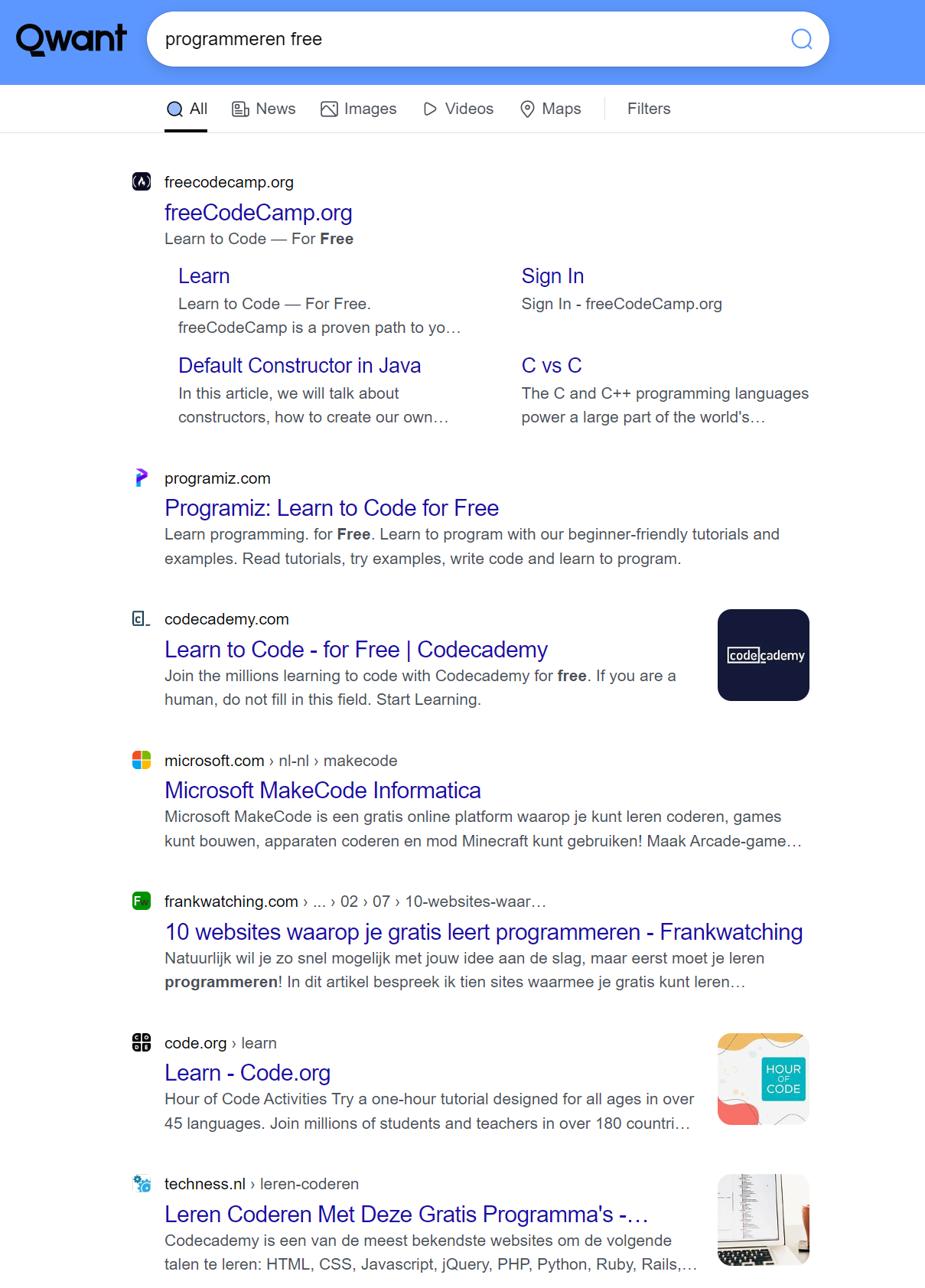Switch to the Images tab
This screenshot has height=1288, width=925.
point(359,109)
